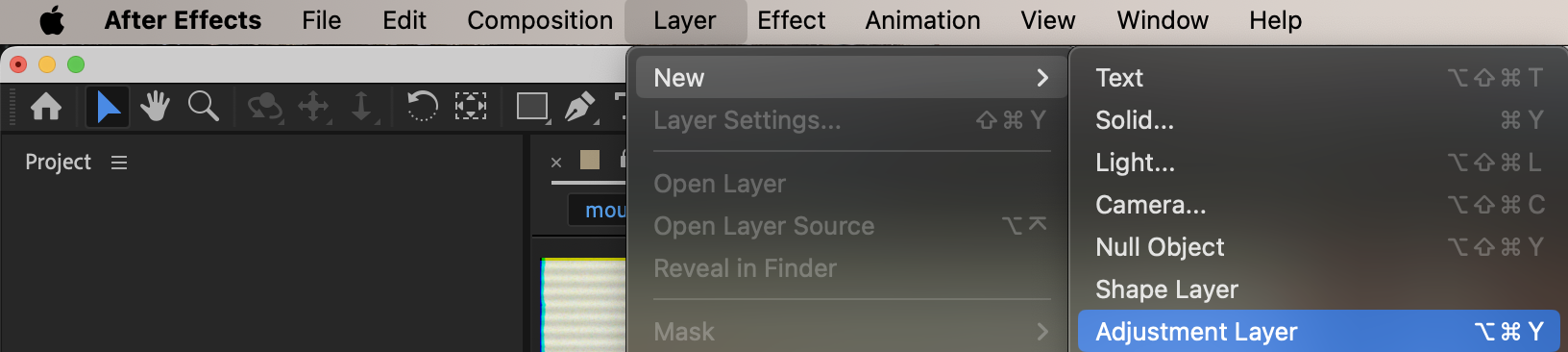Screen dimensions: 1568x352
Task: Select the Dolly camera tool
Action: pos(362,106)
